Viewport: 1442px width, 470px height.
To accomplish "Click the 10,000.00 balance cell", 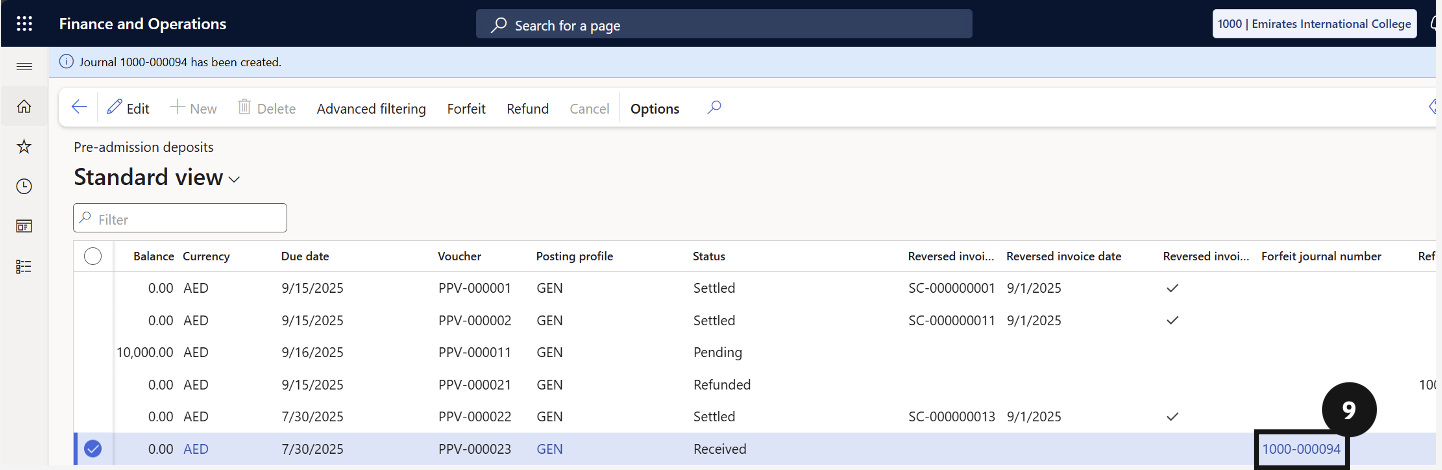I will (145, 352).
